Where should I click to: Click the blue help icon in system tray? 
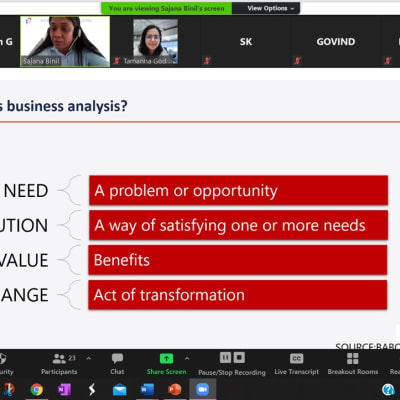click(388, 389)
